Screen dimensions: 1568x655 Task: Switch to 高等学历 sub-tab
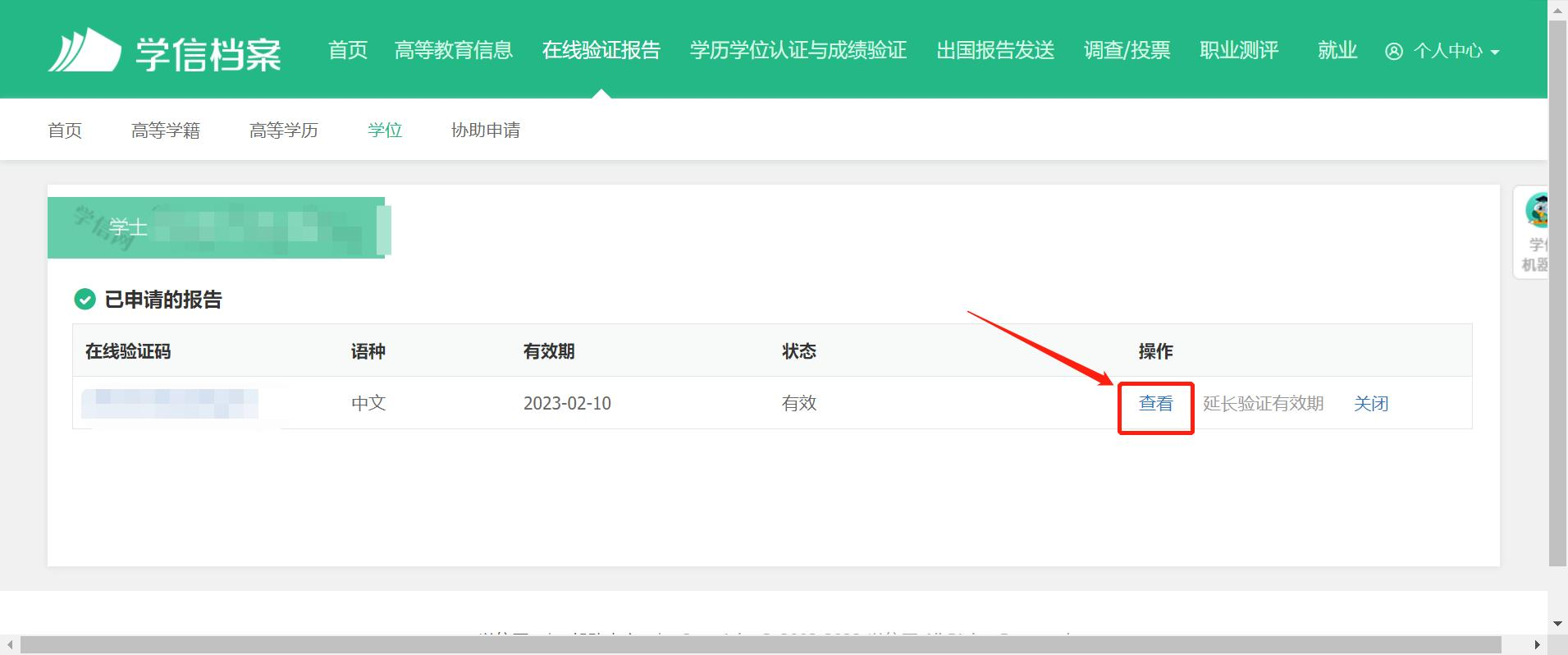coord(283,131)
